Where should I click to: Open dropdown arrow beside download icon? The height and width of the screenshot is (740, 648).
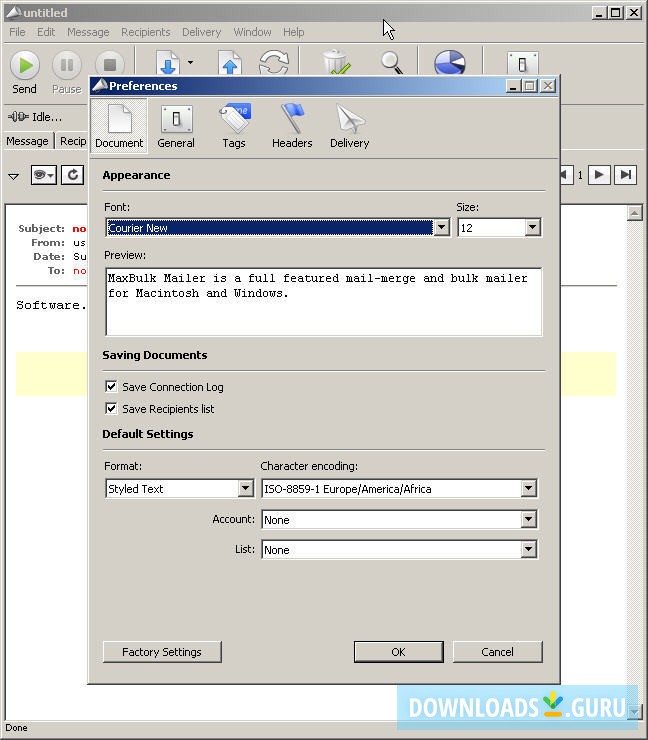pos(190,62)
